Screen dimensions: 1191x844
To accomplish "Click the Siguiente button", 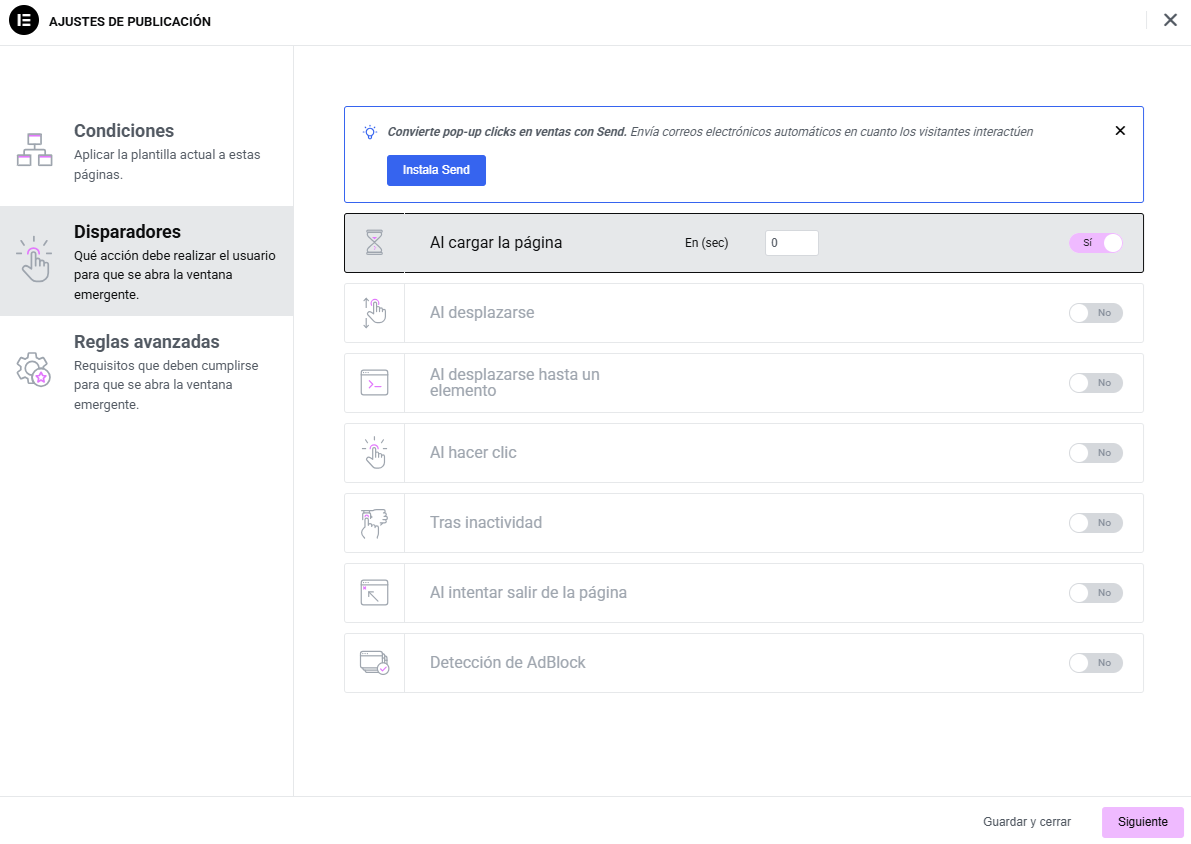I will tap(1142, 822).
